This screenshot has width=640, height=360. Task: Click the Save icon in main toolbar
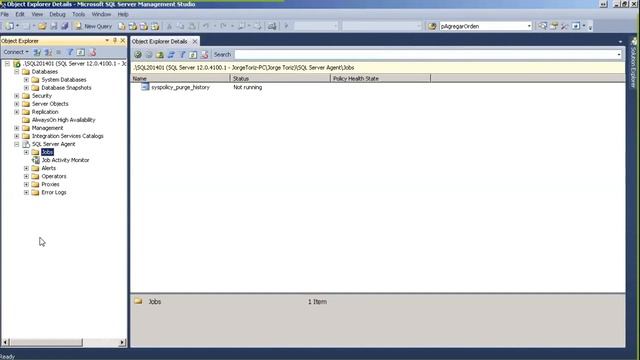(53, 26)
